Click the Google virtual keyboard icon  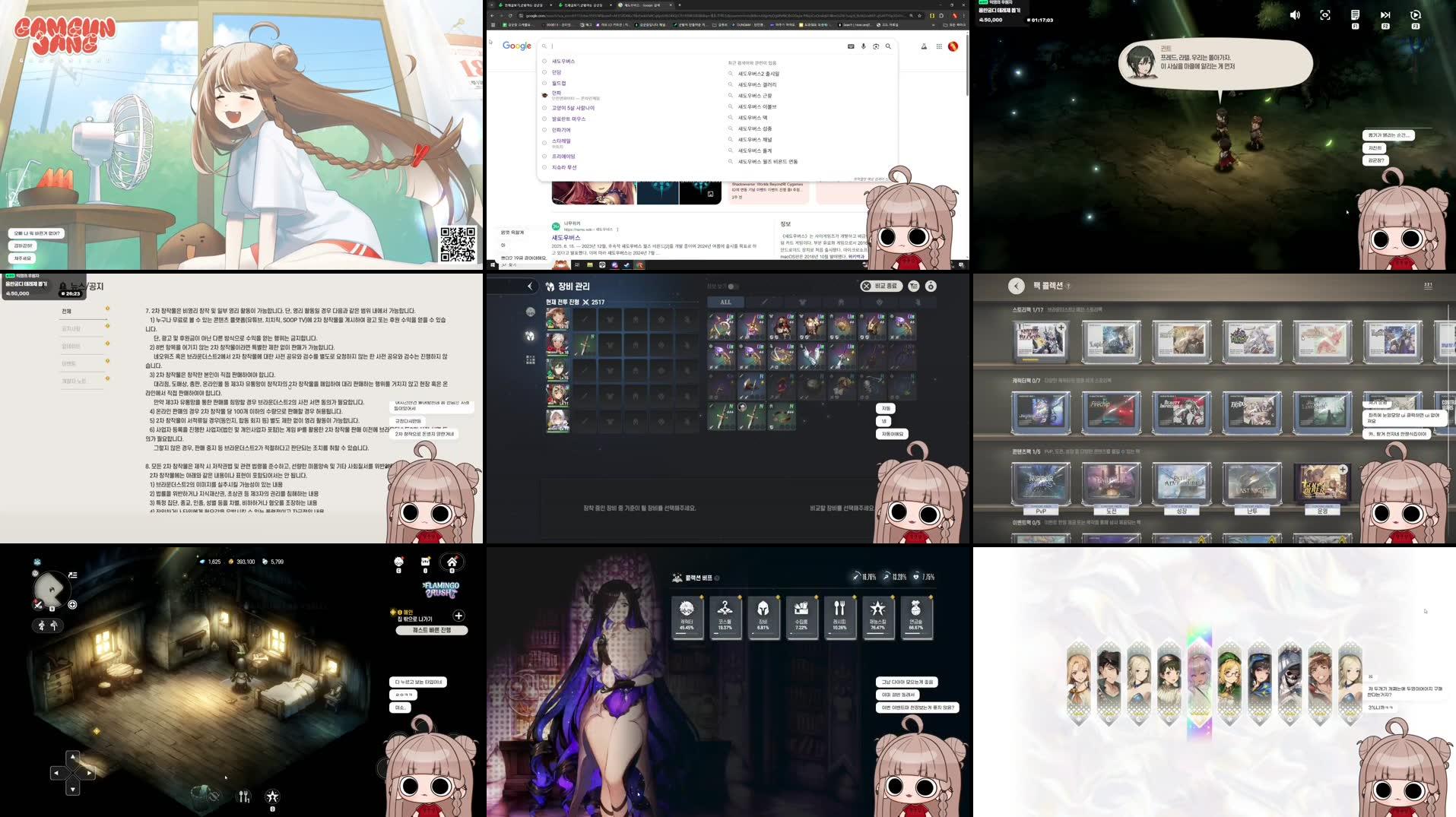851,46
